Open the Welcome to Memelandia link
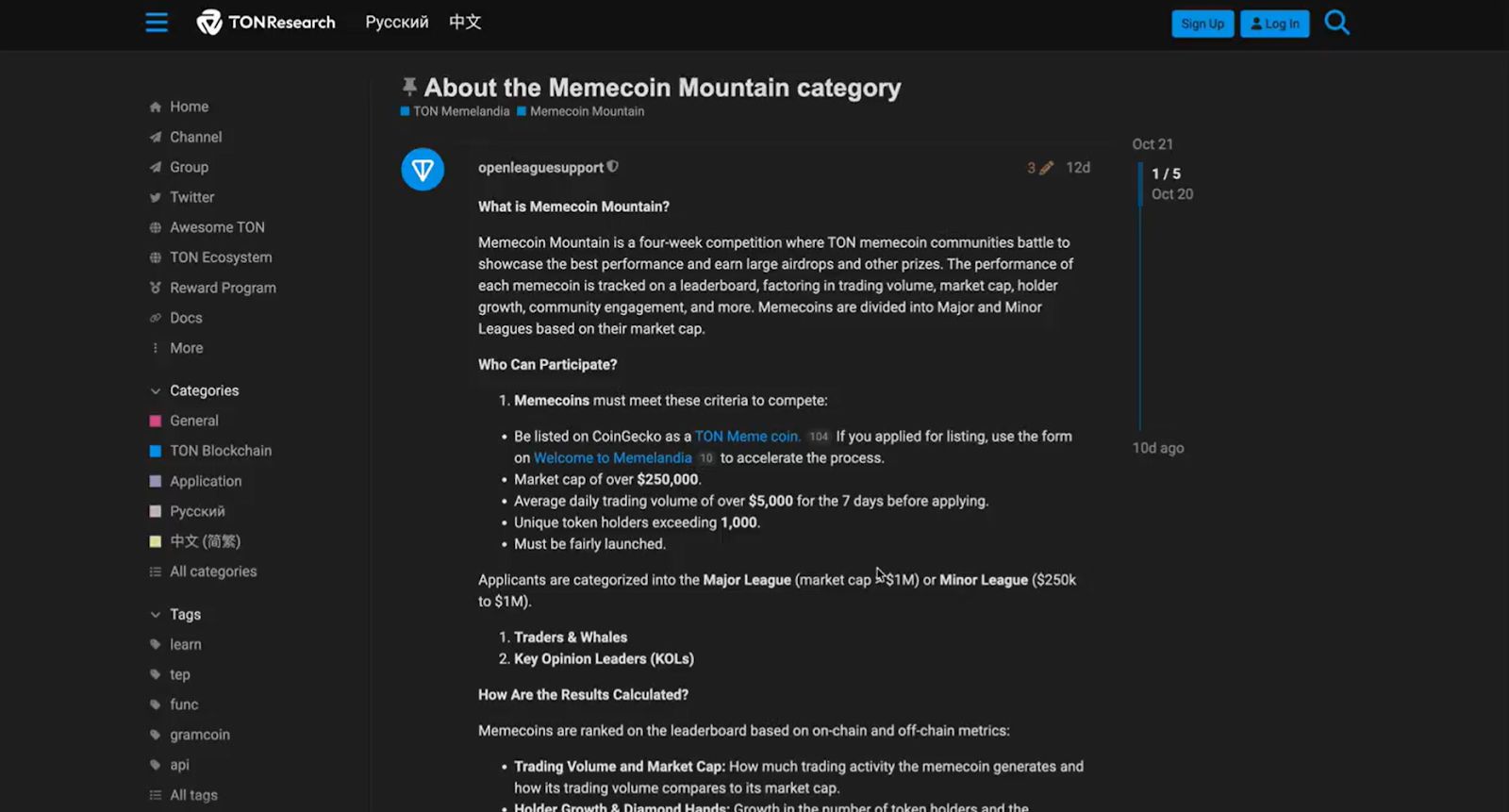 click(613, 457)
